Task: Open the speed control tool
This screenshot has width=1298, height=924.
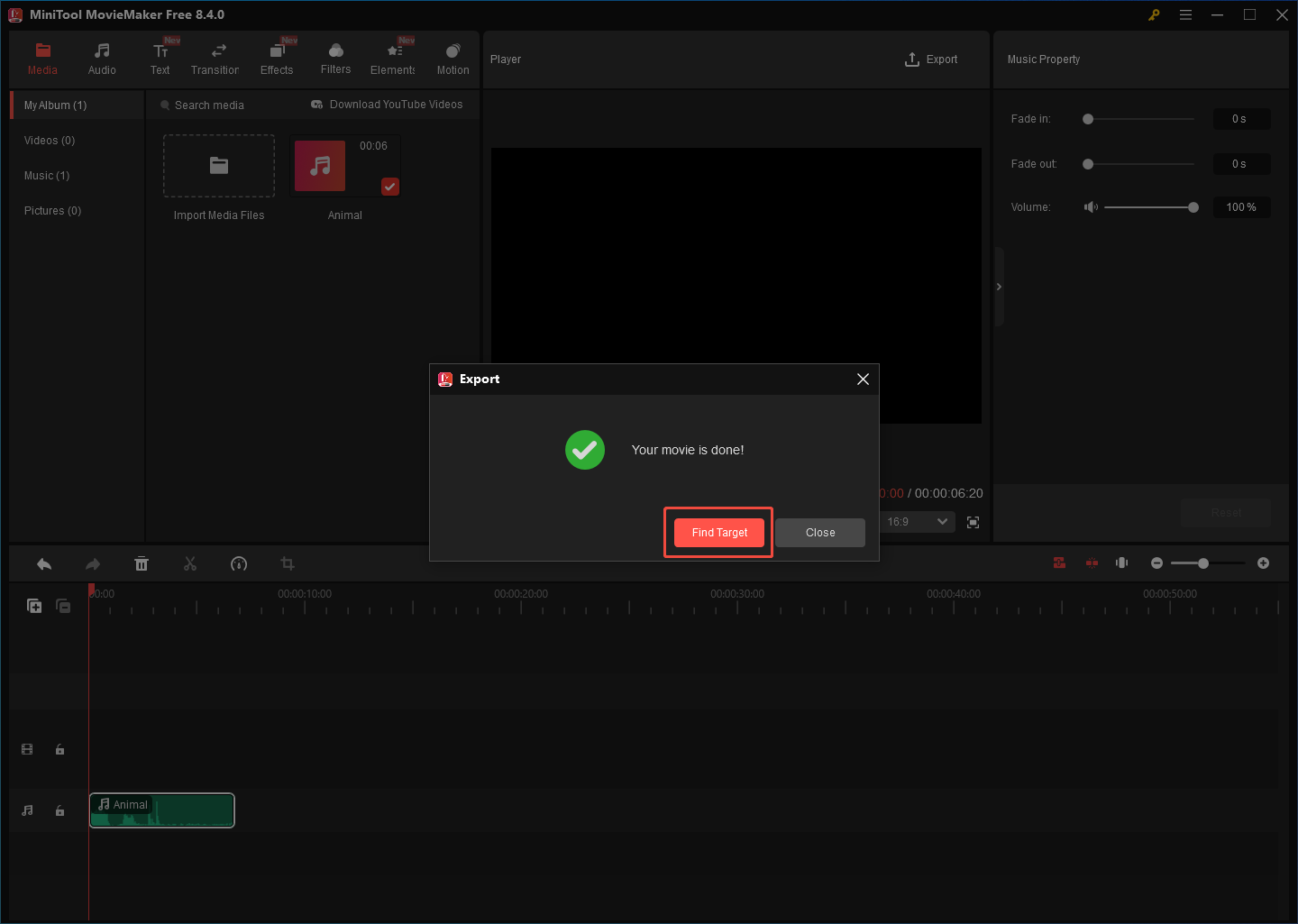Action: point(239,563)
